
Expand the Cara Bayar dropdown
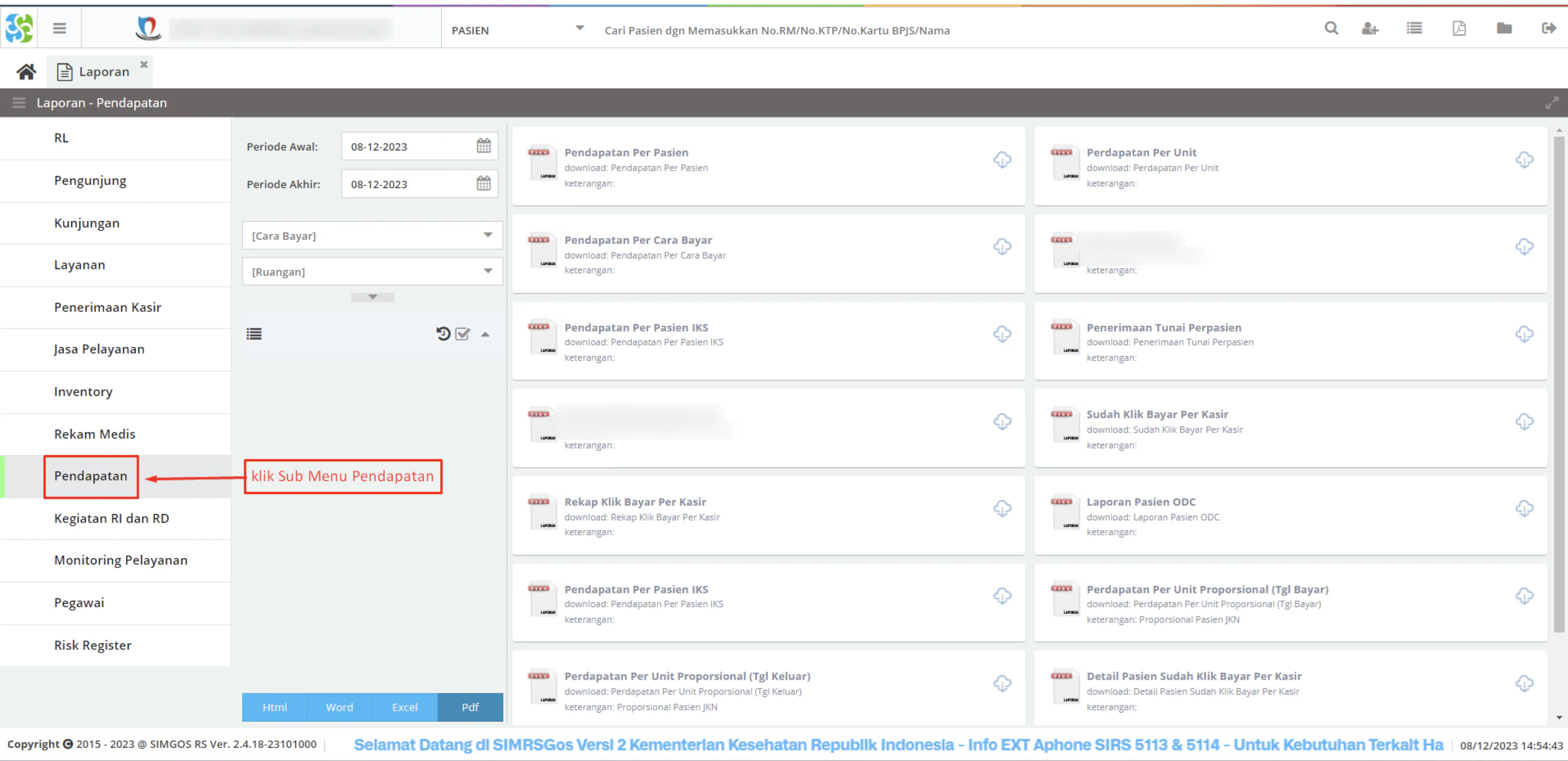(x=372, y=236)
